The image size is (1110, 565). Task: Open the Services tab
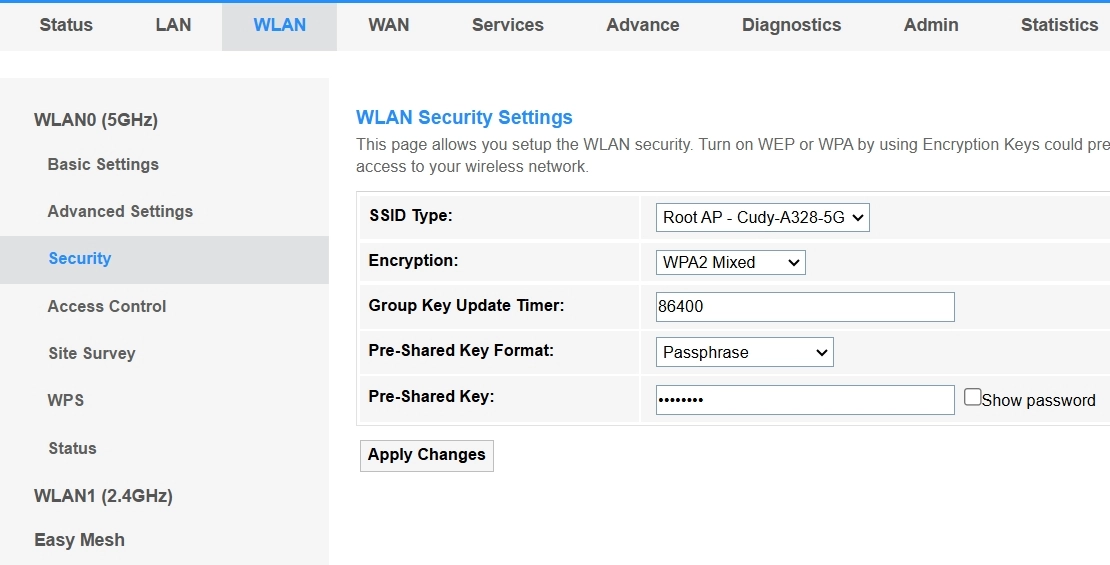click(507, 25)
